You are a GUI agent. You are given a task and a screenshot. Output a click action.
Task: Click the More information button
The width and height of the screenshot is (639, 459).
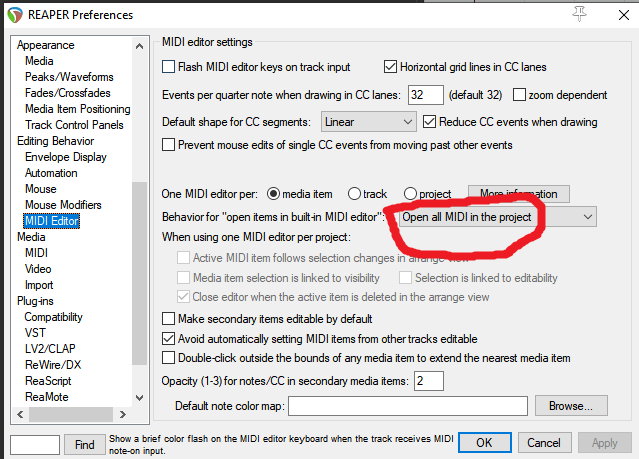[x=519, y=194]
